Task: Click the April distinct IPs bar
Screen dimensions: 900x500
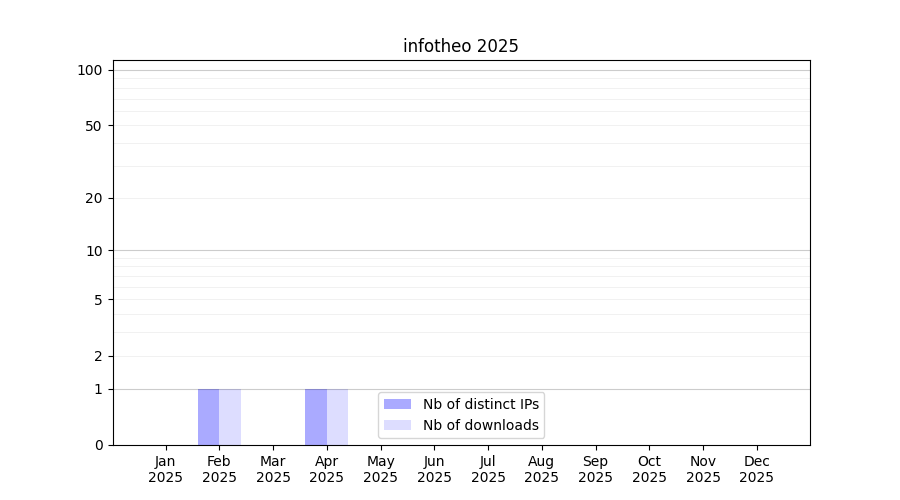Action: click(316, 417)
